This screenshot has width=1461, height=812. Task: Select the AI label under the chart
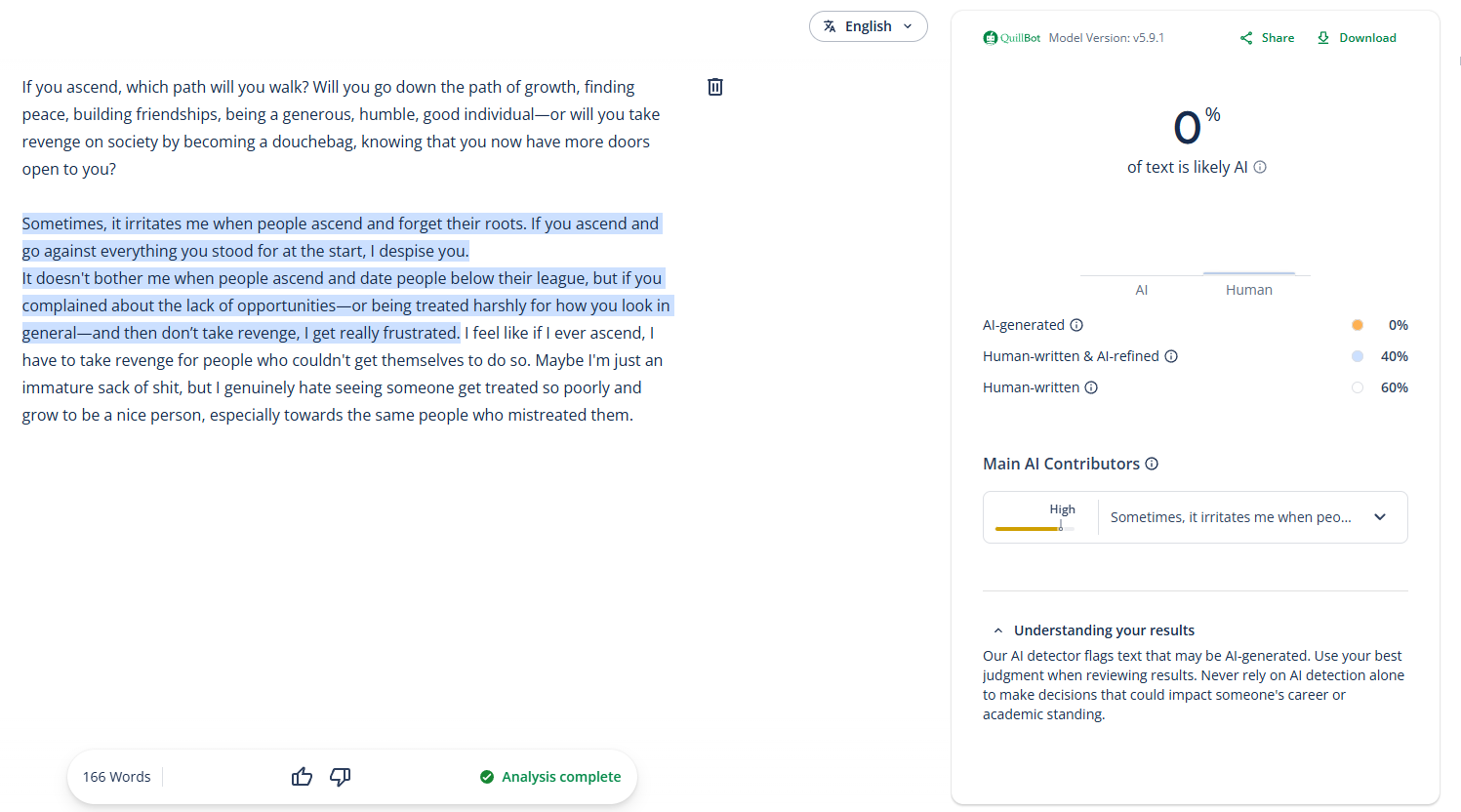coord(1141,290)
